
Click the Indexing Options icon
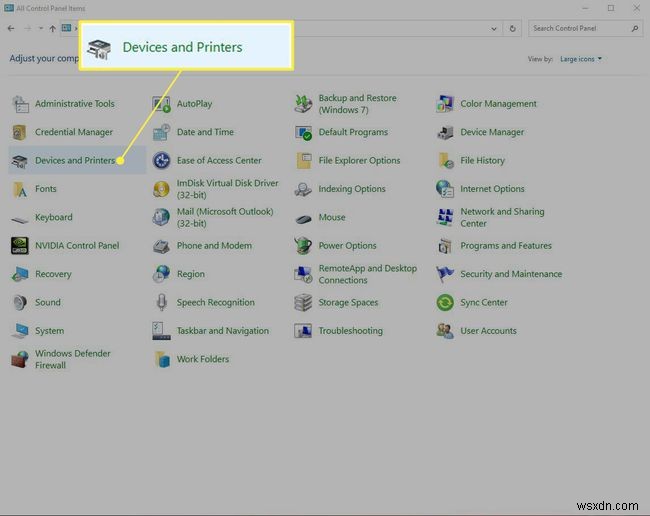point(303,189)
